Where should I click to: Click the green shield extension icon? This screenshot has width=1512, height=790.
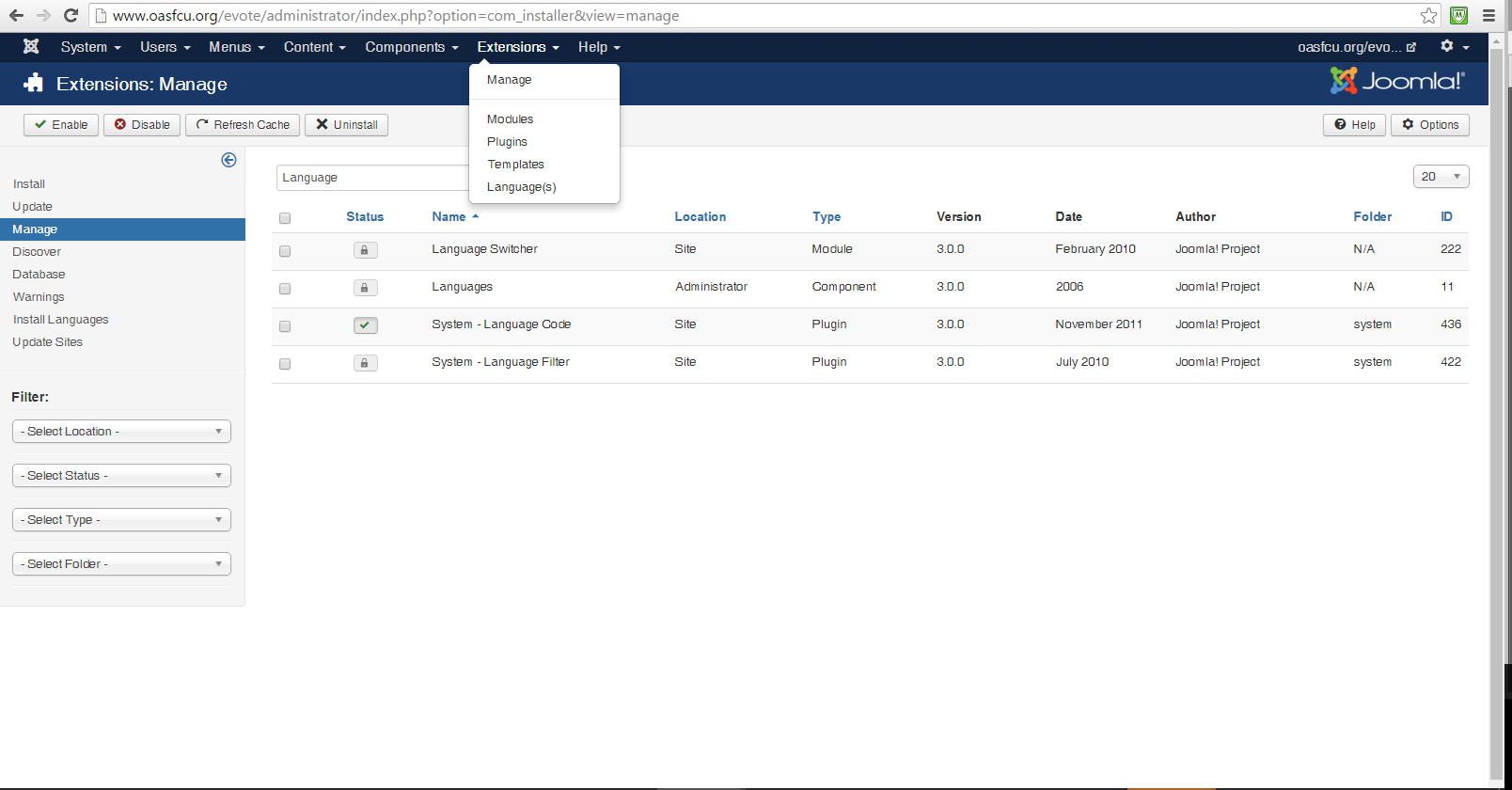(1458, 15)
